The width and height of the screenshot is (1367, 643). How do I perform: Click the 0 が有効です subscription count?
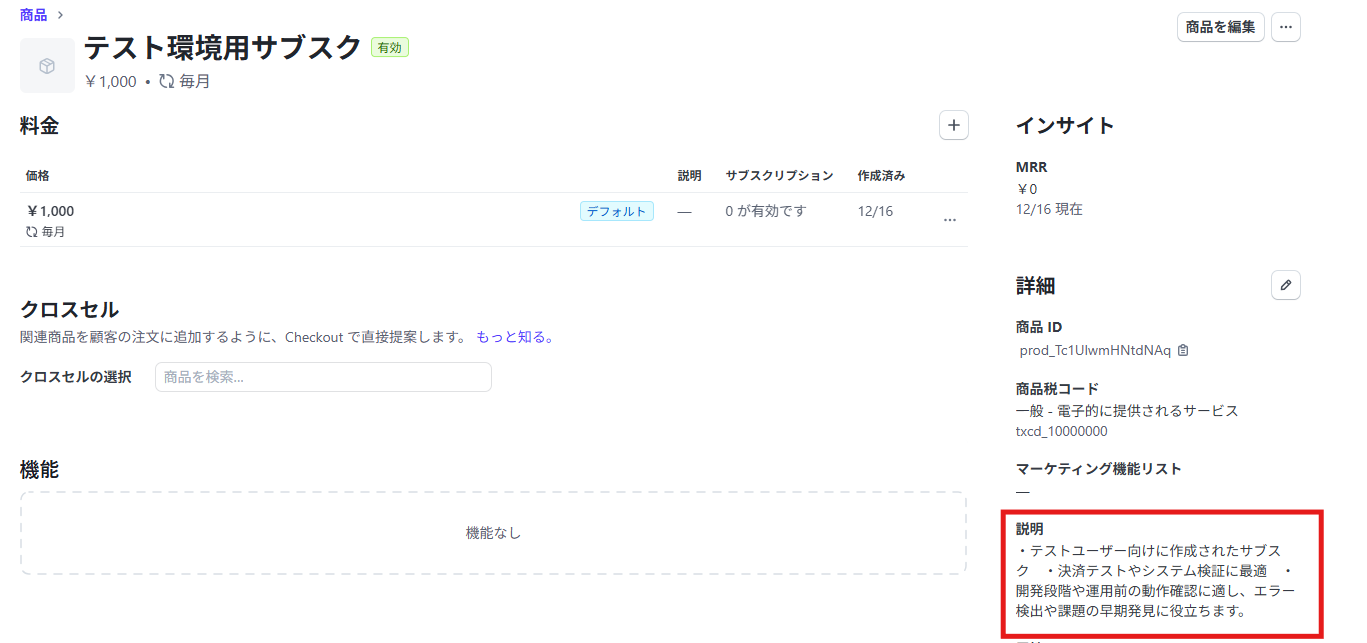point(765,211)
